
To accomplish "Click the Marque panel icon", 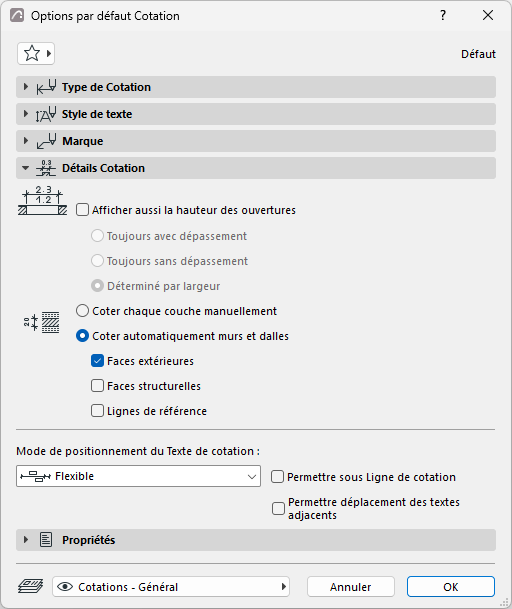I will click(x=46, y=141).
